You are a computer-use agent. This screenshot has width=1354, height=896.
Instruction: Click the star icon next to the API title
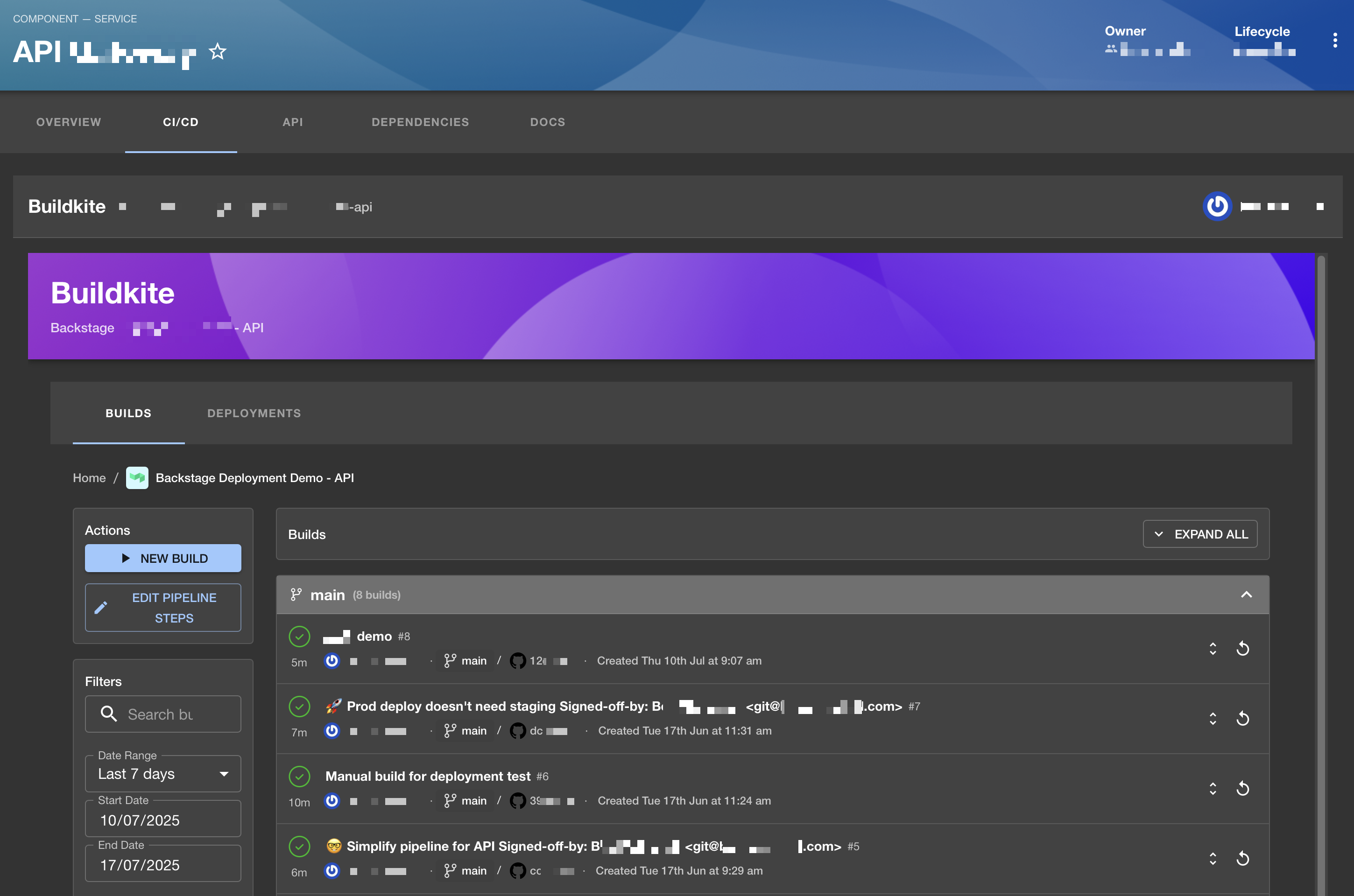pyautogui.click(x=217, y=52)
